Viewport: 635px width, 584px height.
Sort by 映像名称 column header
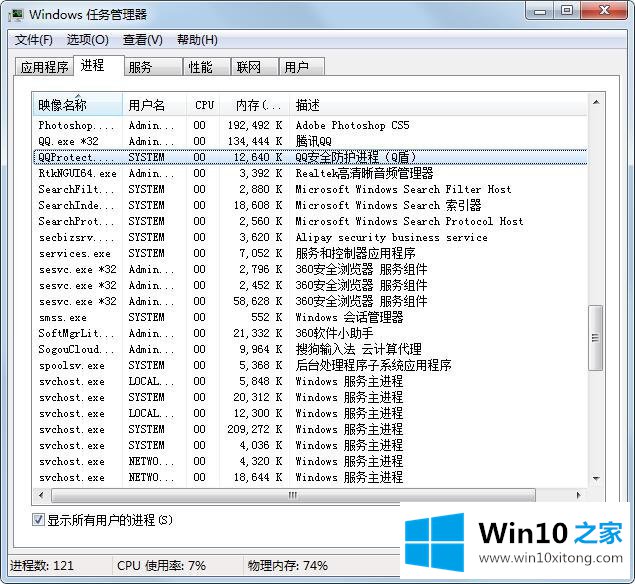(x=77, y=105)
